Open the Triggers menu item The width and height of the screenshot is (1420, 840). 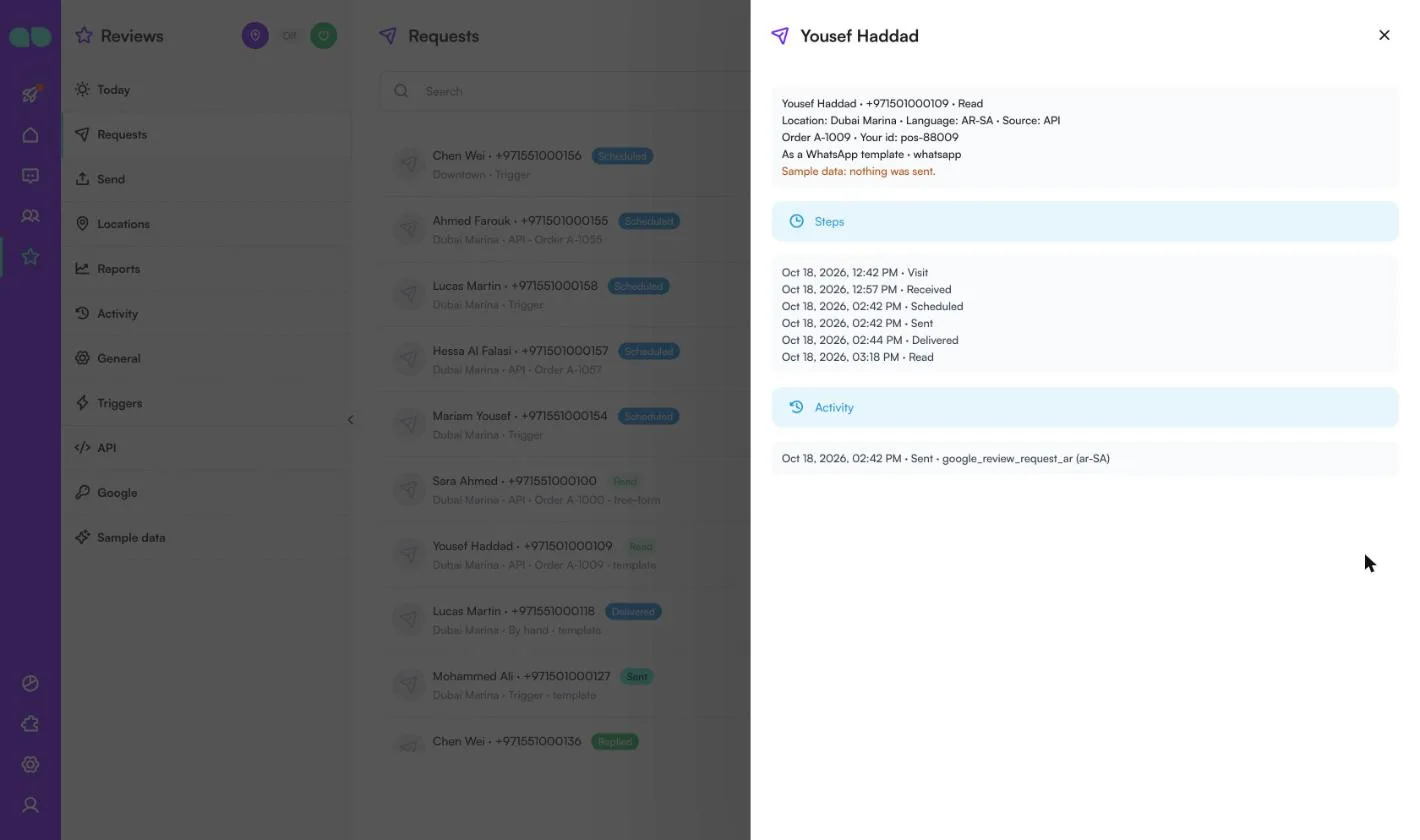[206, 403]
